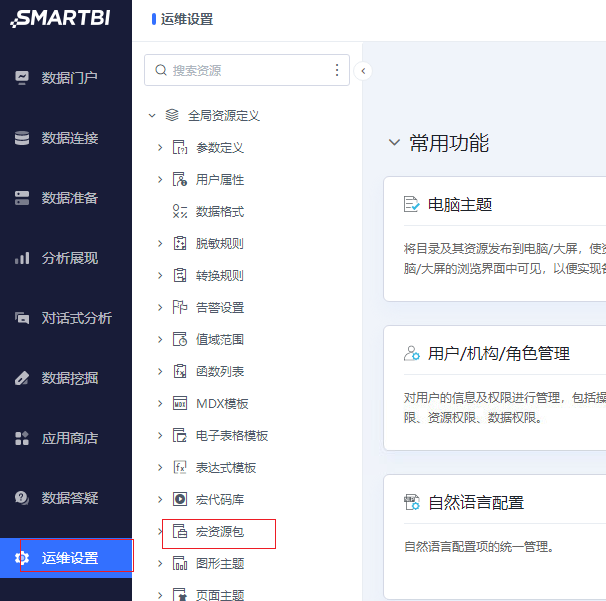Focus the 搜索资源 search field

pyautogui.click(x=247, y=70)
